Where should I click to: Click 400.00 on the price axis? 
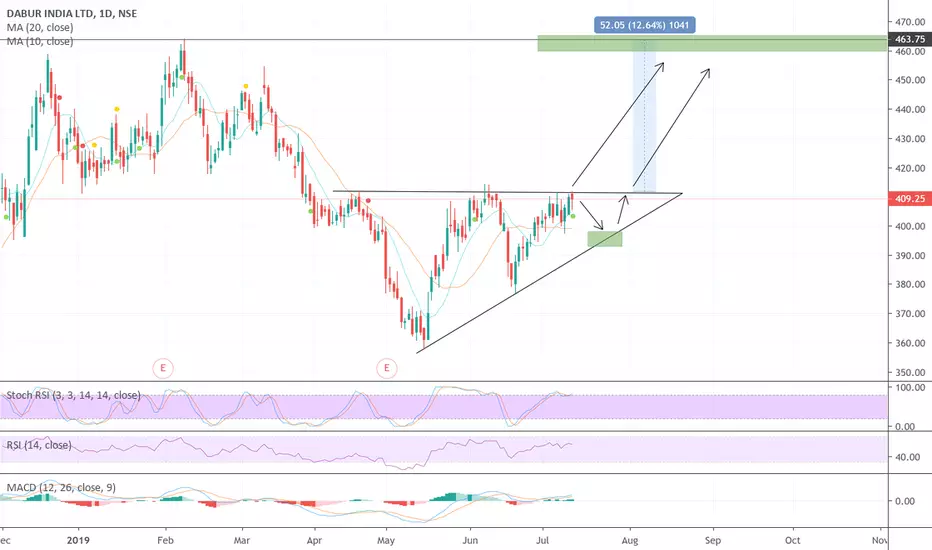[909, 226]
